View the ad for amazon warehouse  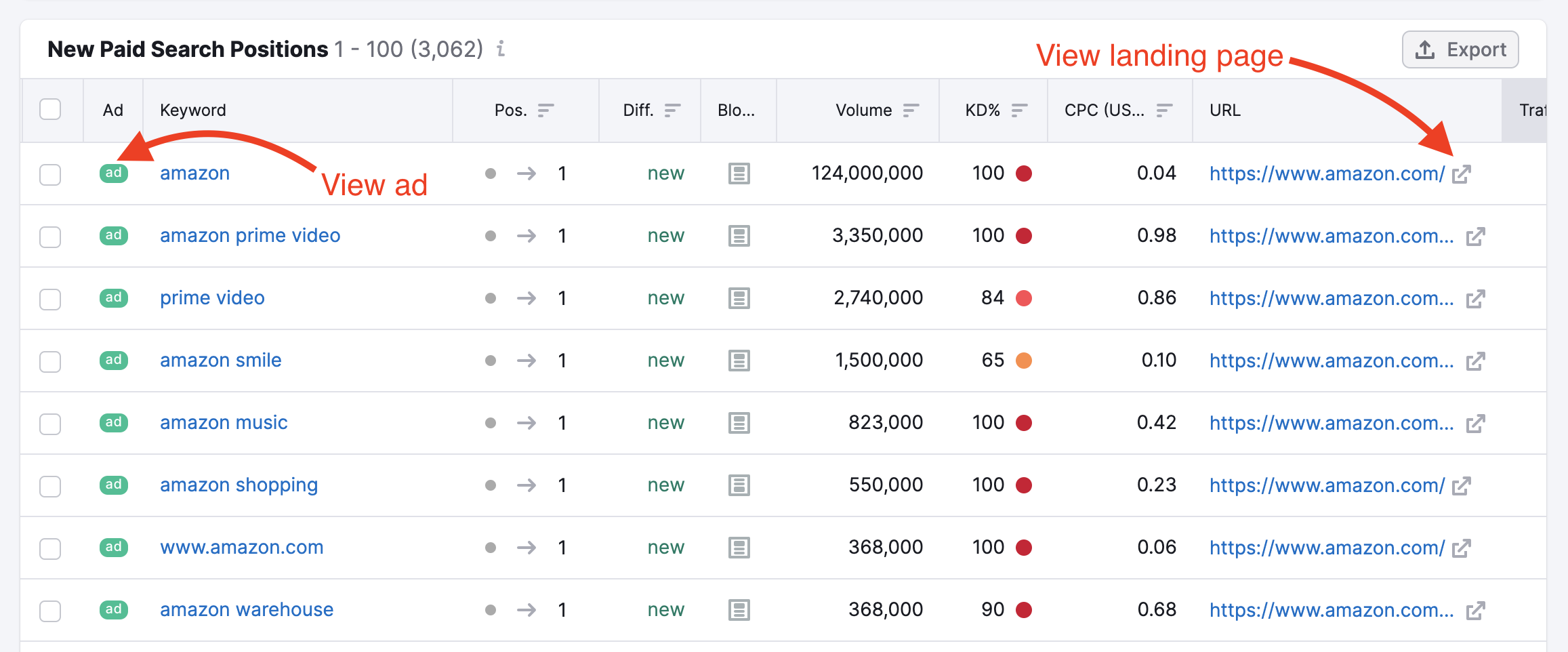(x=114, y=609)
